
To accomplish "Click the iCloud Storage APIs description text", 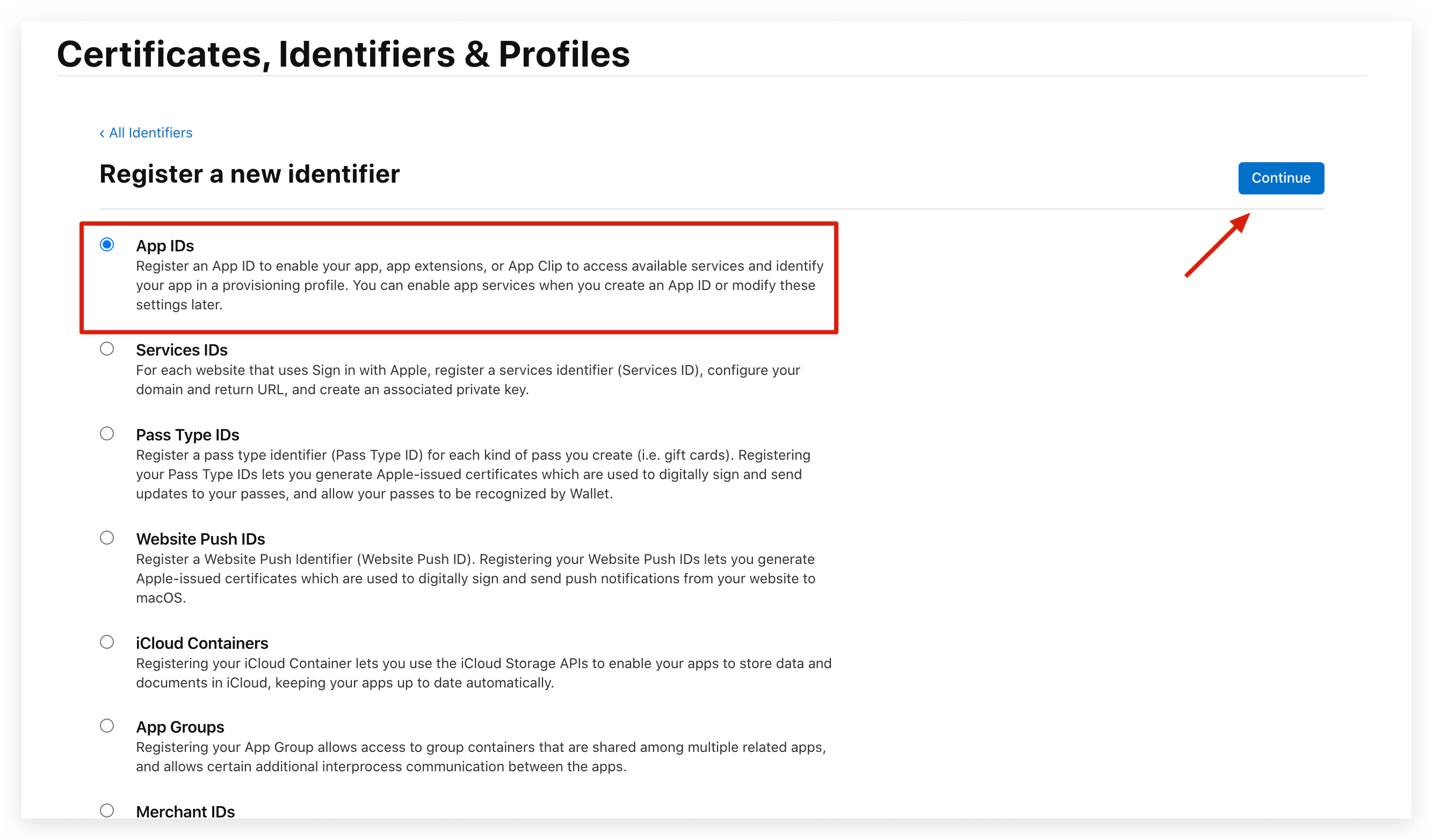I will [x=483, y=673].
